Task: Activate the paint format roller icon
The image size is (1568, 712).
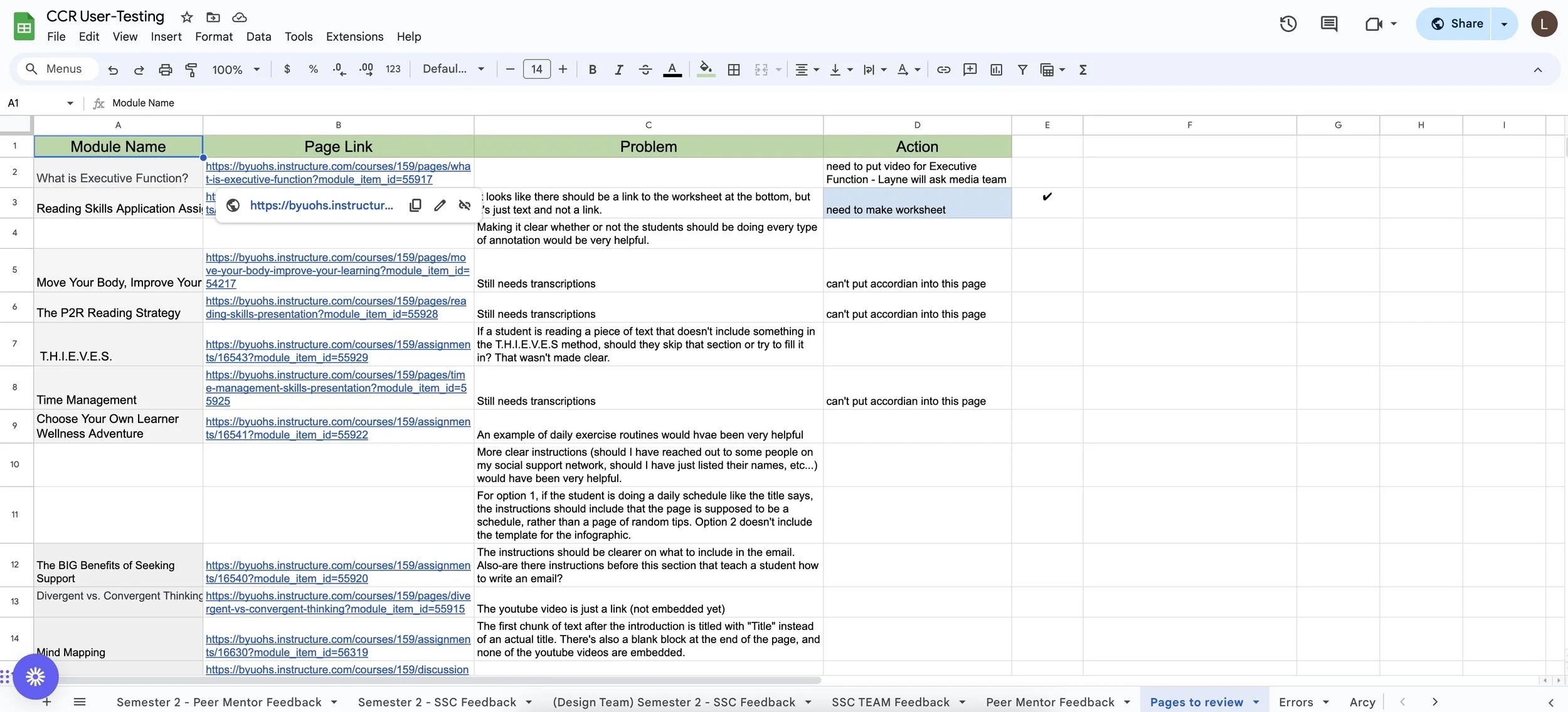Action: pyautogui.click(x=191, y=70)
